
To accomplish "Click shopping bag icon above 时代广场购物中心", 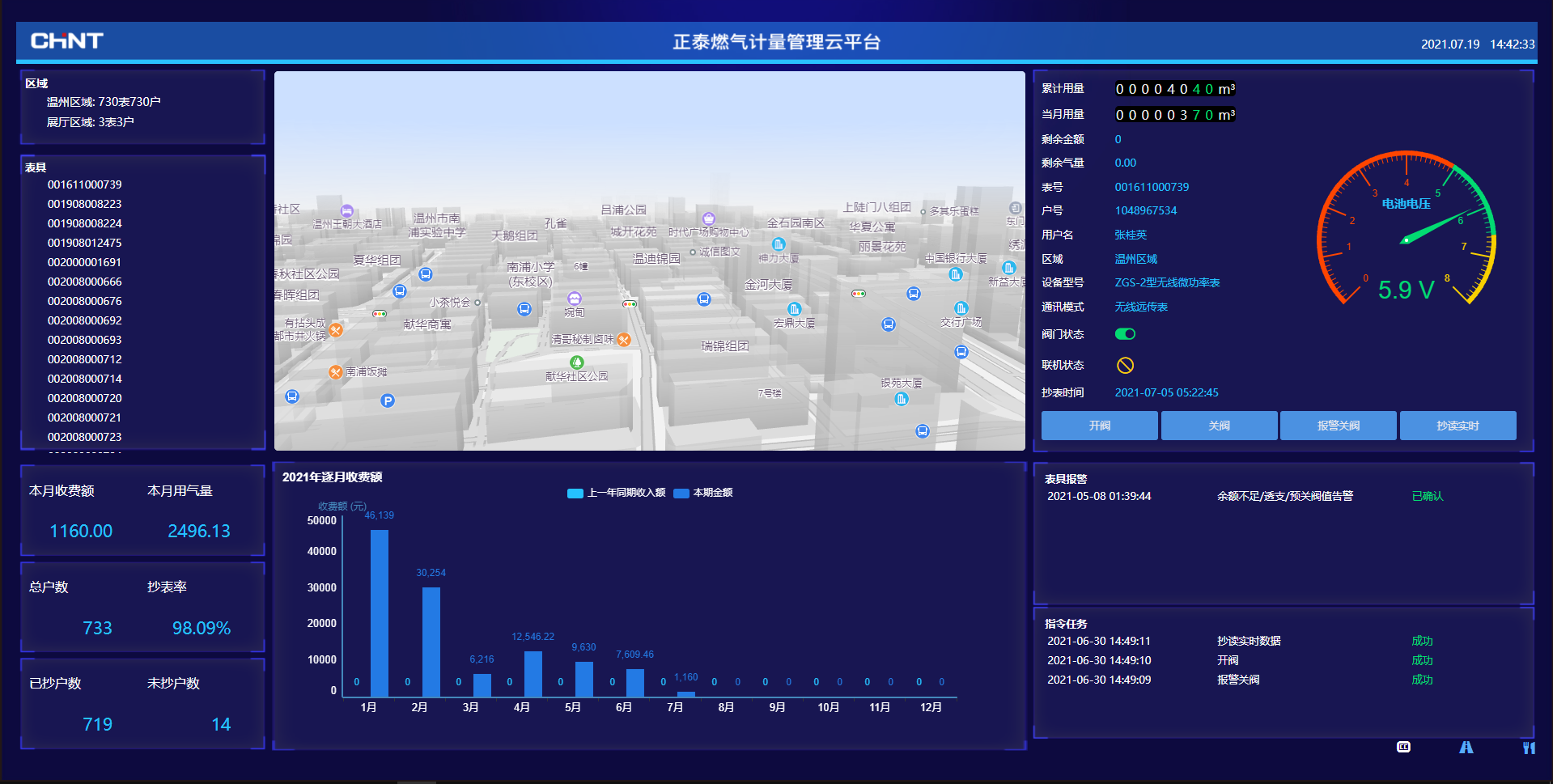I will pos(709,218).
